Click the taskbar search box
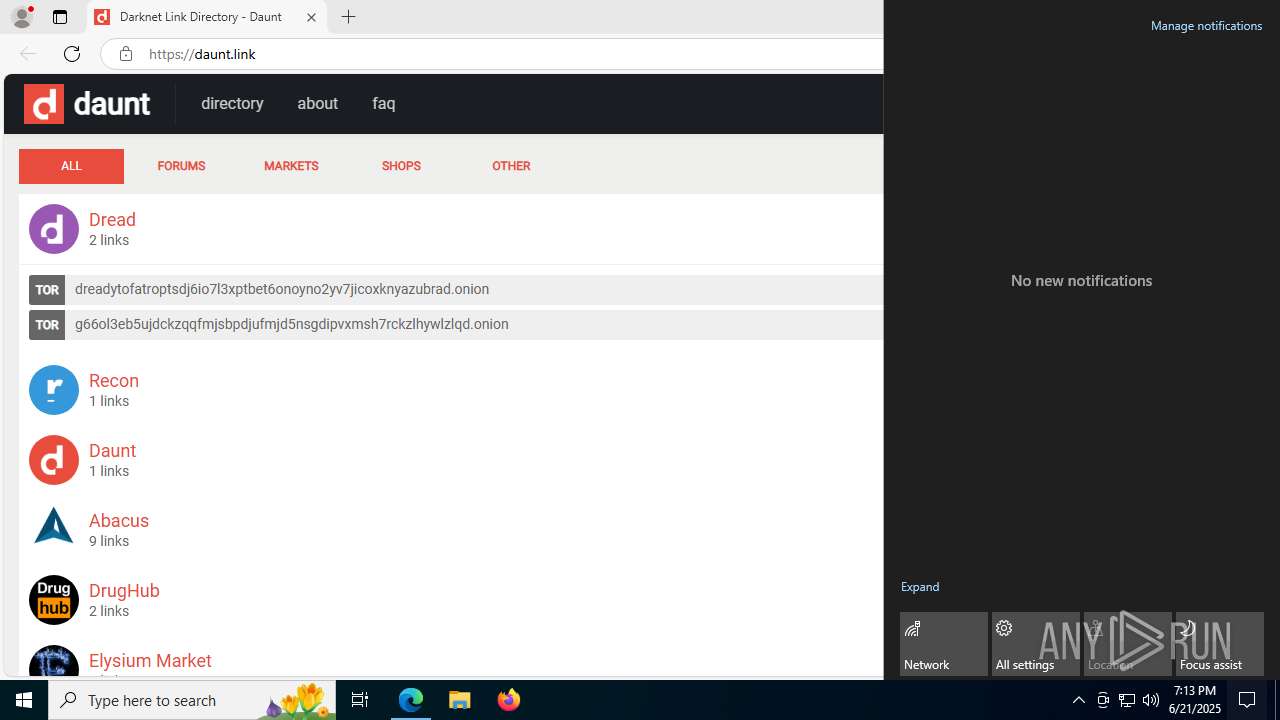 click(192, 700)
